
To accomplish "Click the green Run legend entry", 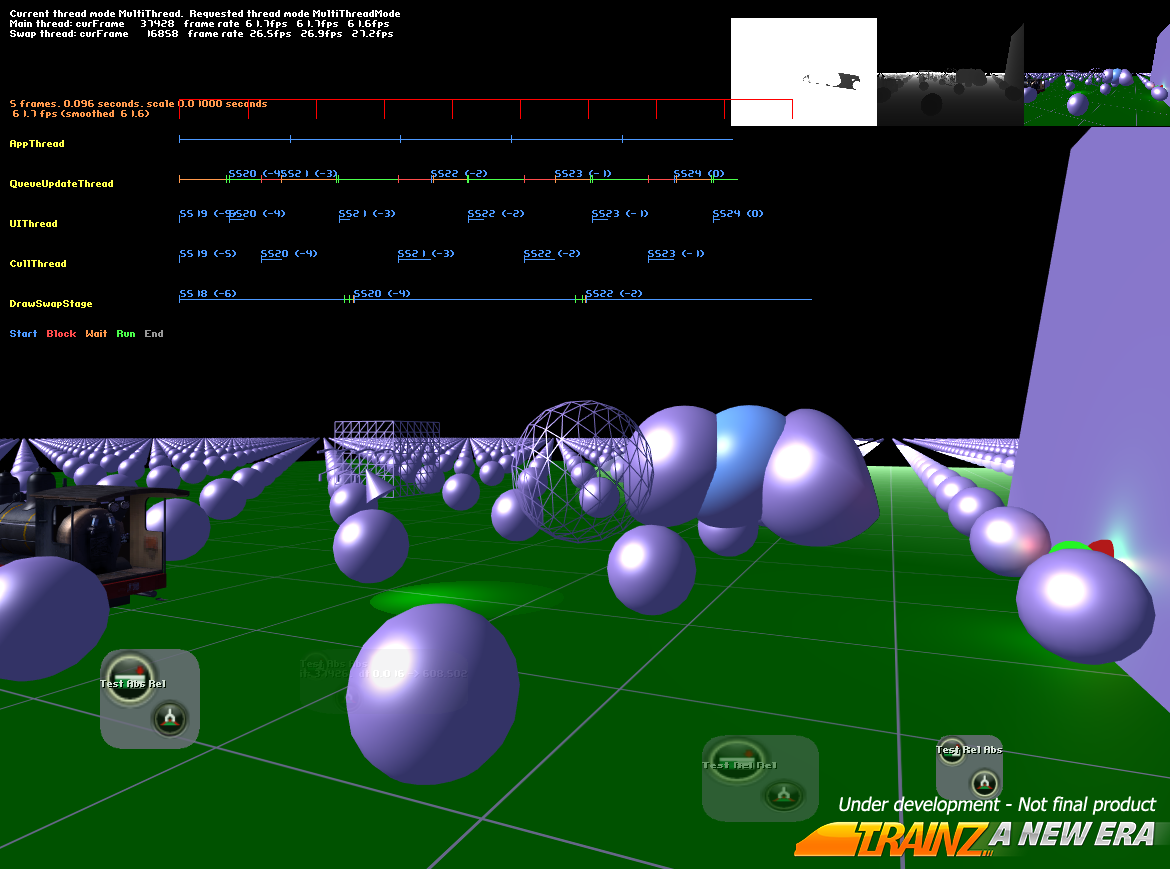I will click(126, 334).
